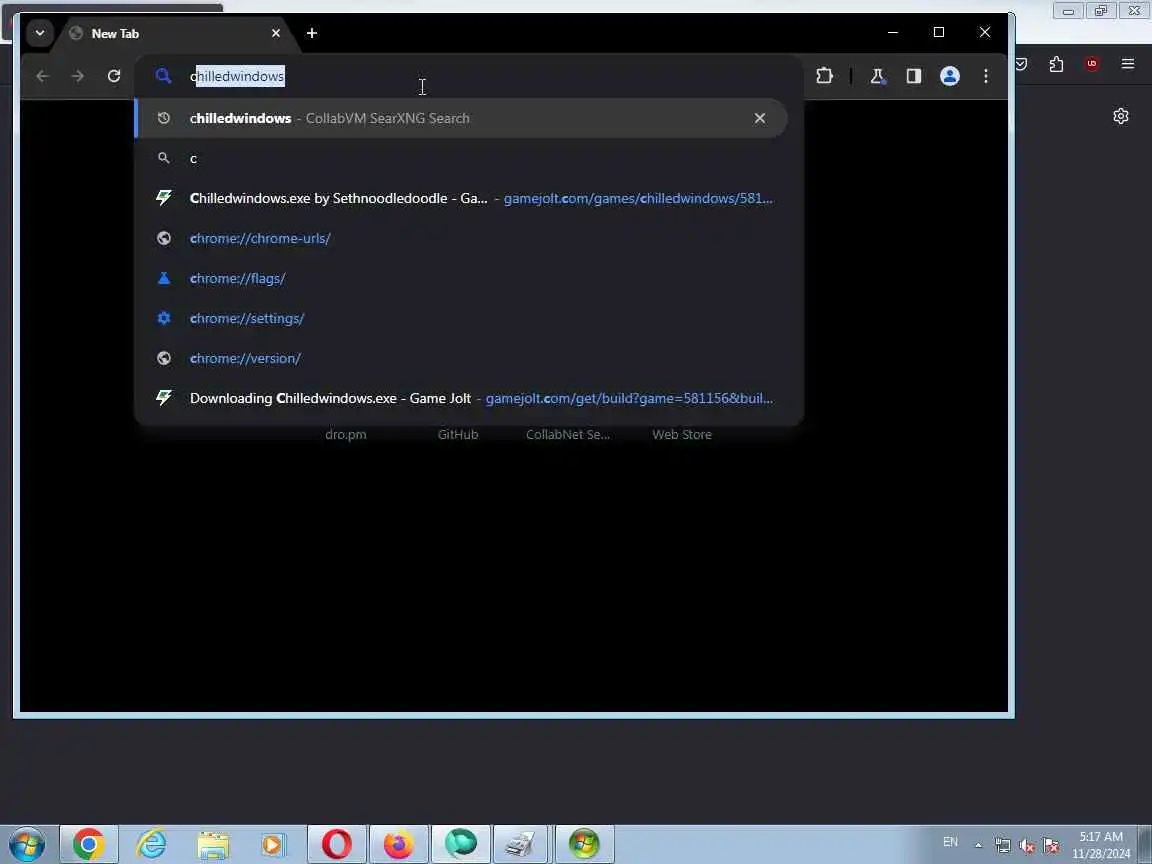This screenshot has width=1152, height=864.
Task: Launch Opera from the taskbar
Action: click(x=336, y=844)
